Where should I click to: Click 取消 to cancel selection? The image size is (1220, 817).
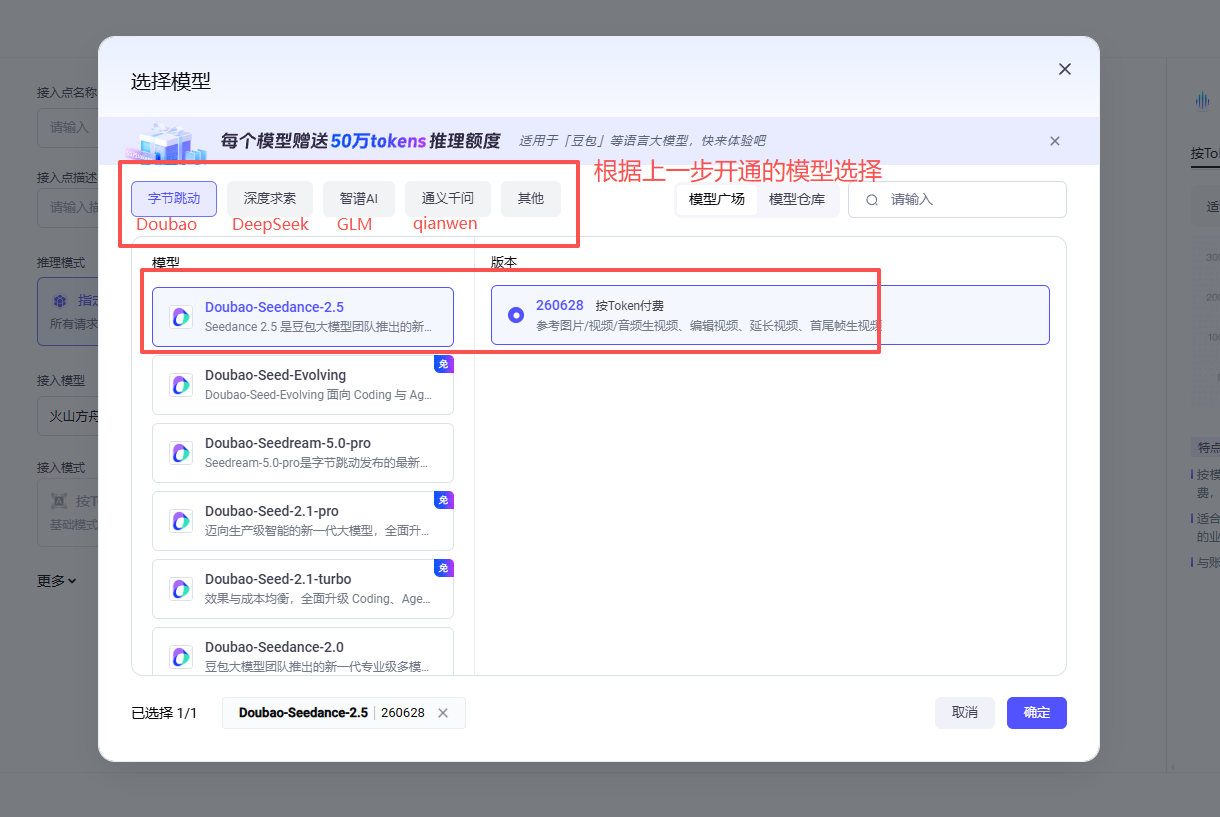point(965,713)
